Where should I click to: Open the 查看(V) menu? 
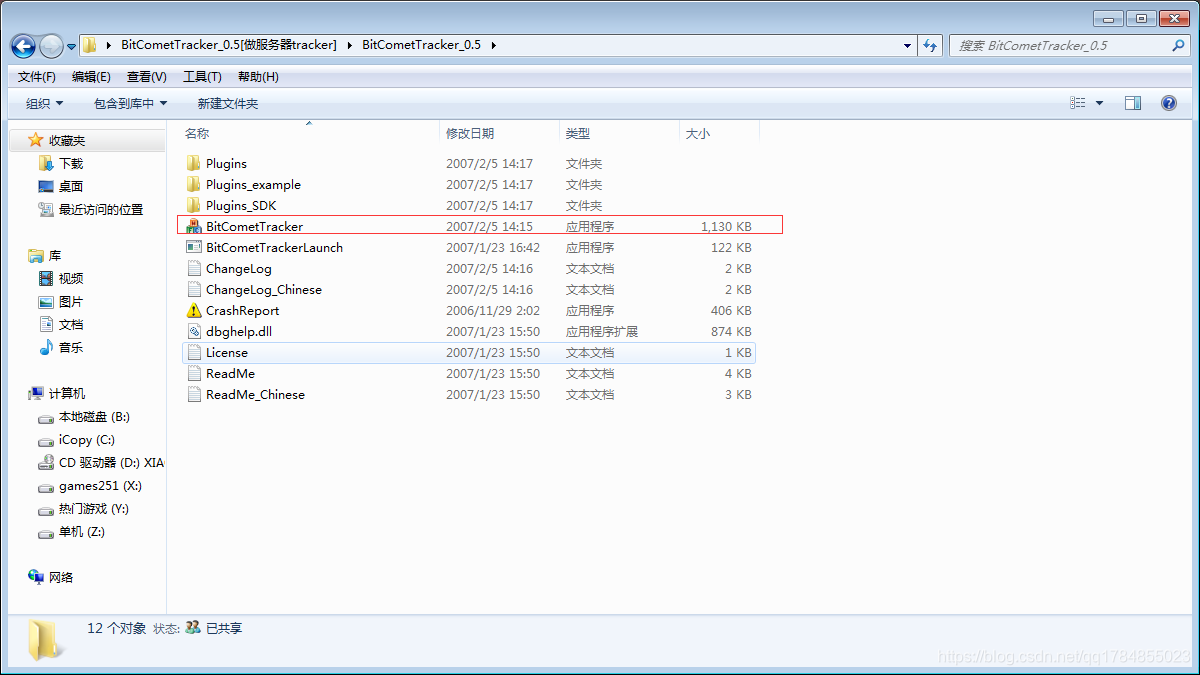(147, 76)
